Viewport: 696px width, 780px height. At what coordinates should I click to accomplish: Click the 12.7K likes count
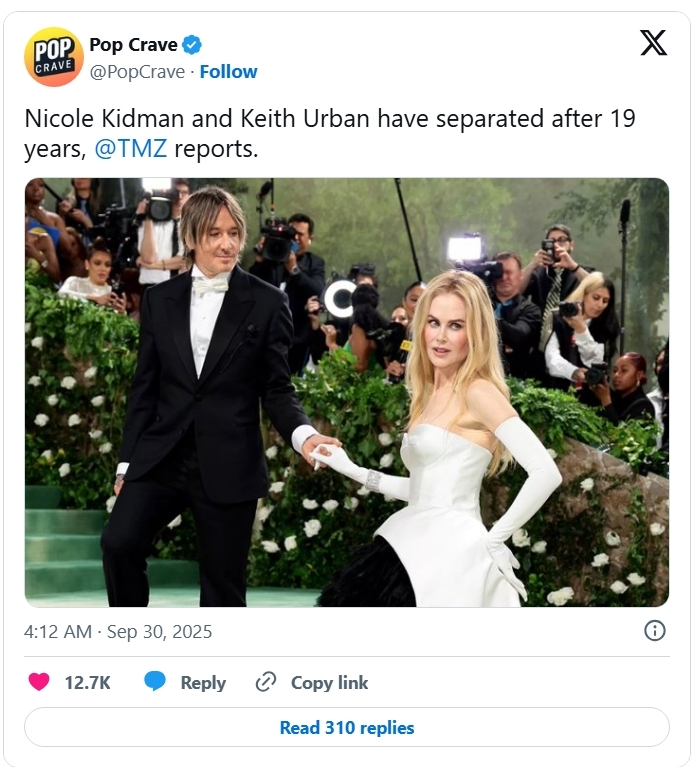click(87, 683)
